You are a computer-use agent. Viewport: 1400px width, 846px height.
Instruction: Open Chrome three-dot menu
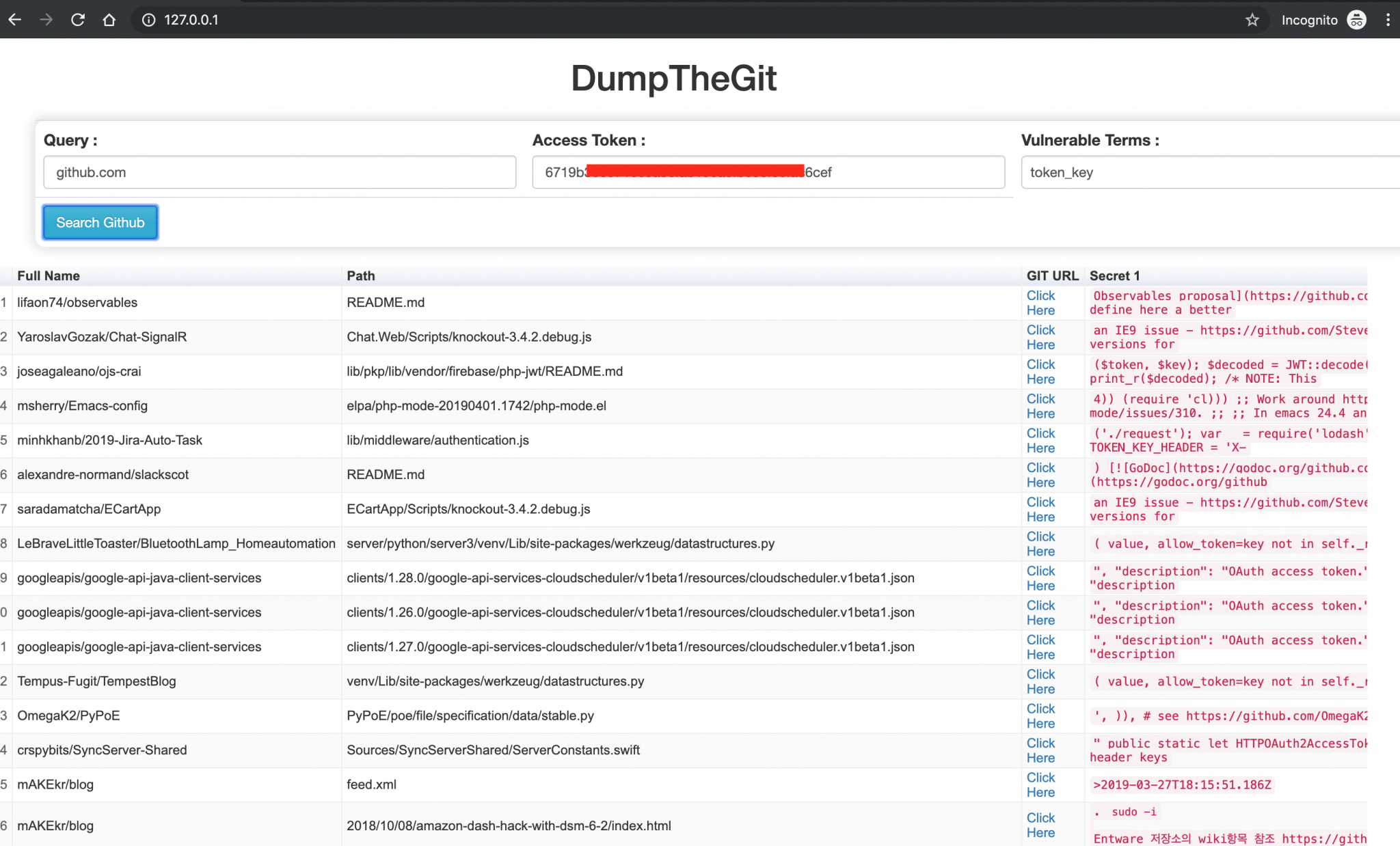point(1388,20)
